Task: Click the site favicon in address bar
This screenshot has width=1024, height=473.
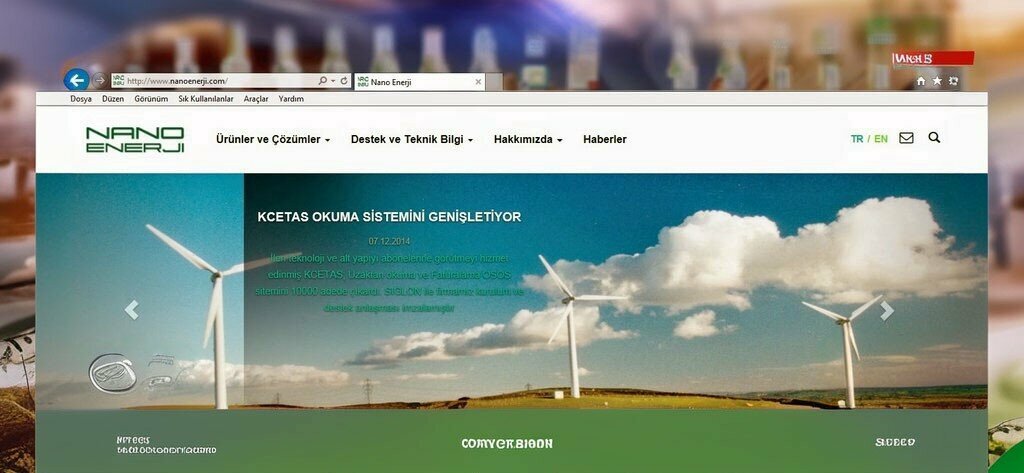Action: click(x=118, y=81)
